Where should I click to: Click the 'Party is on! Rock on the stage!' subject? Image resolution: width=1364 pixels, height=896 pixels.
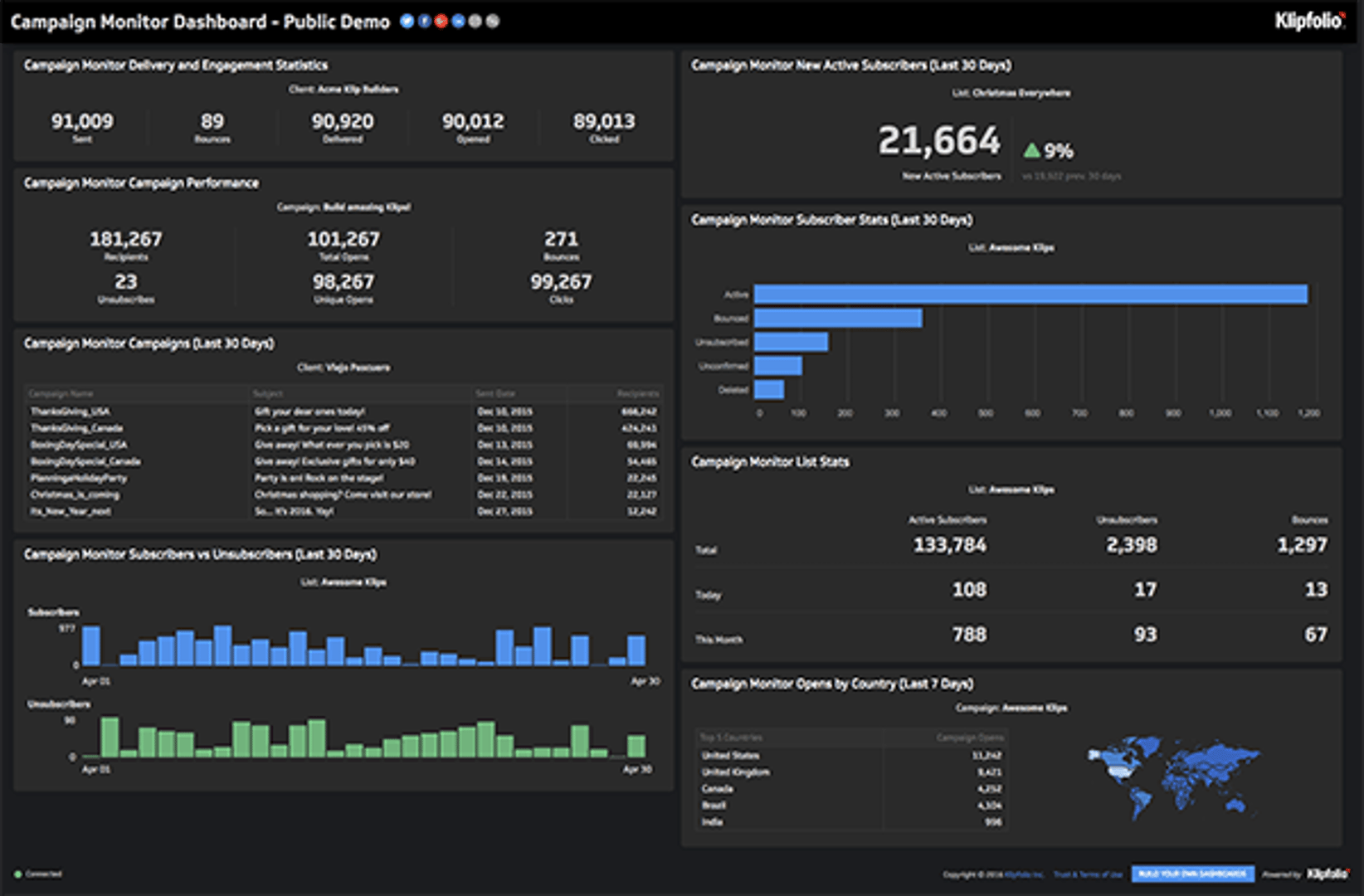click(319, 478)
